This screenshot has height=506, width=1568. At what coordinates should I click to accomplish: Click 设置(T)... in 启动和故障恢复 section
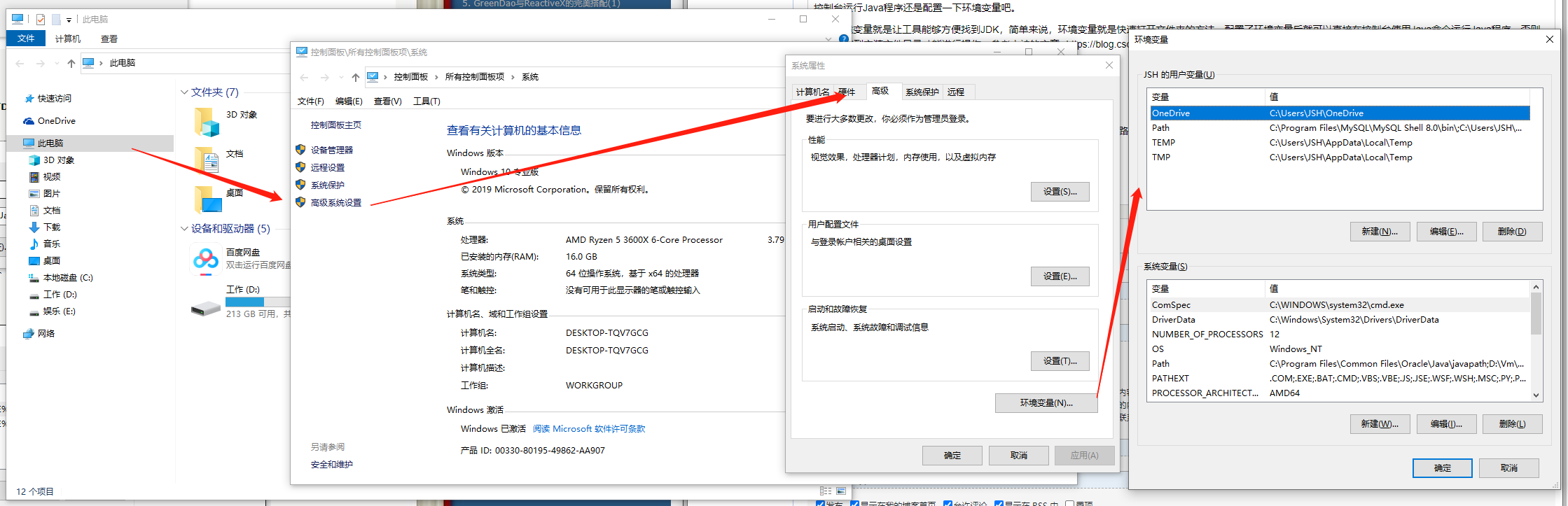point(1060,361)
